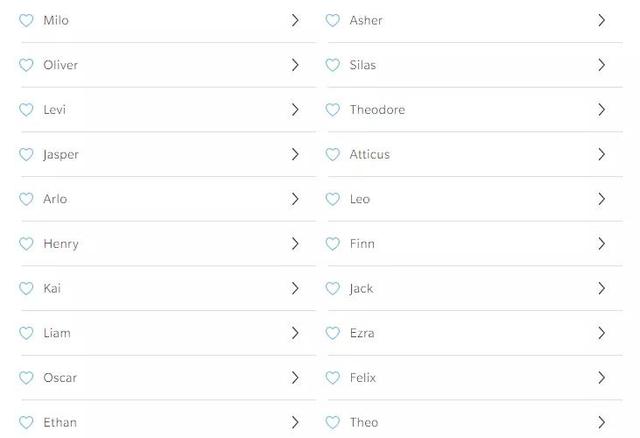
Task: Click the Oscar name row
Action: pos(168,378)
